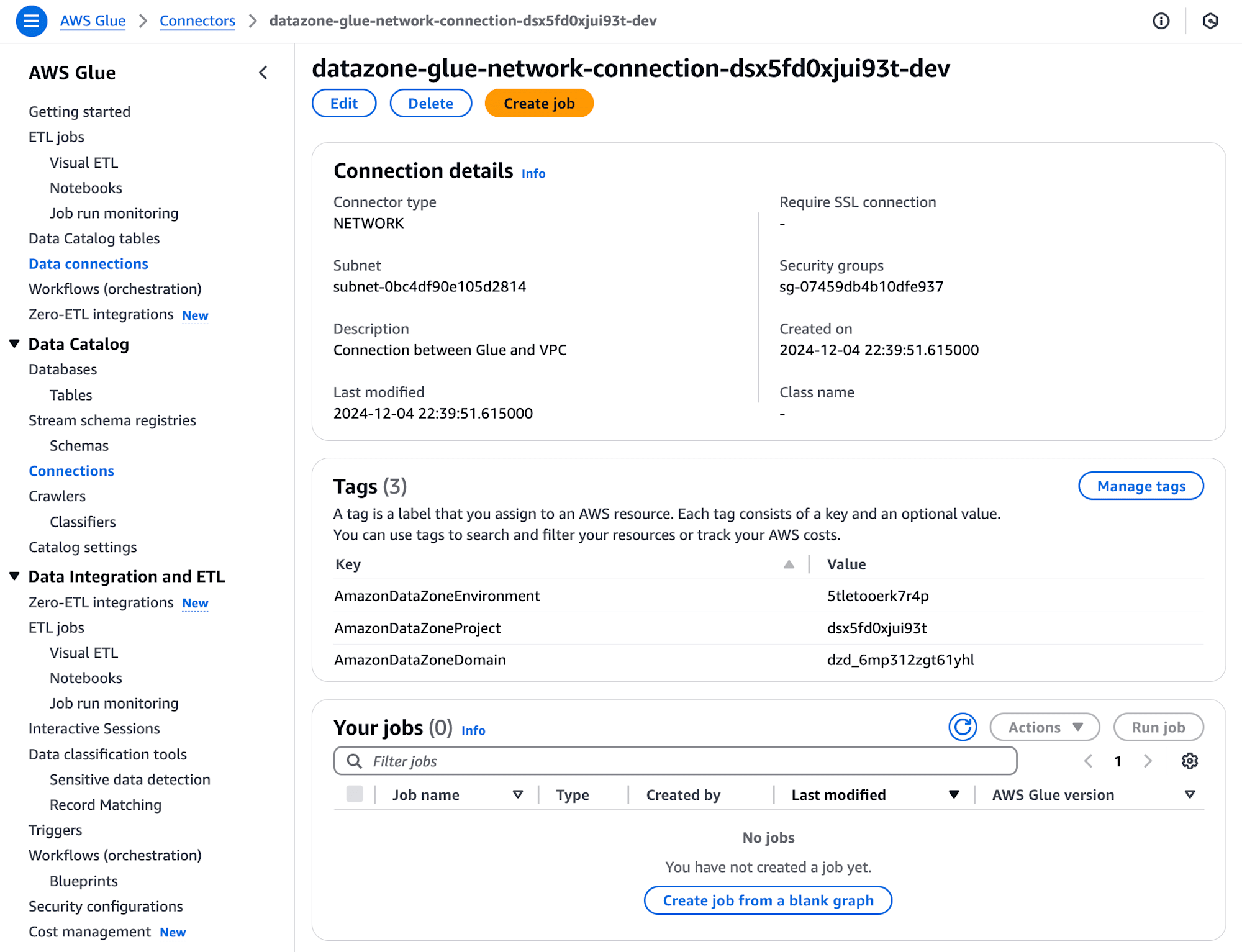Click the AWS Glue sidebar heading
The width and height of the screenshot is (1242, 952).
(x=72, y=73)
